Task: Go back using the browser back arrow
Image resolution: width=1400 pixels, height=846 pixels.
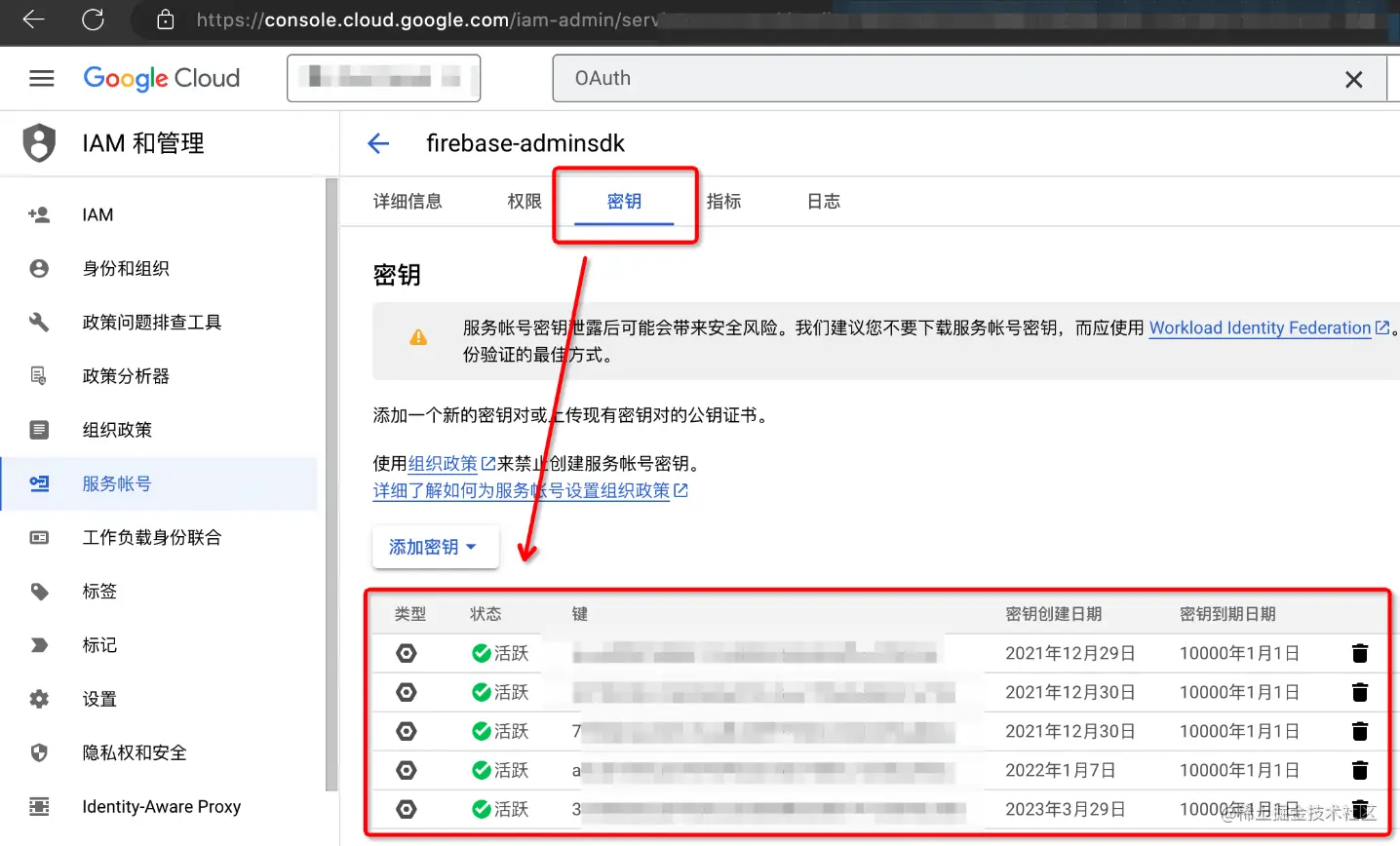Action: point(34,19)
